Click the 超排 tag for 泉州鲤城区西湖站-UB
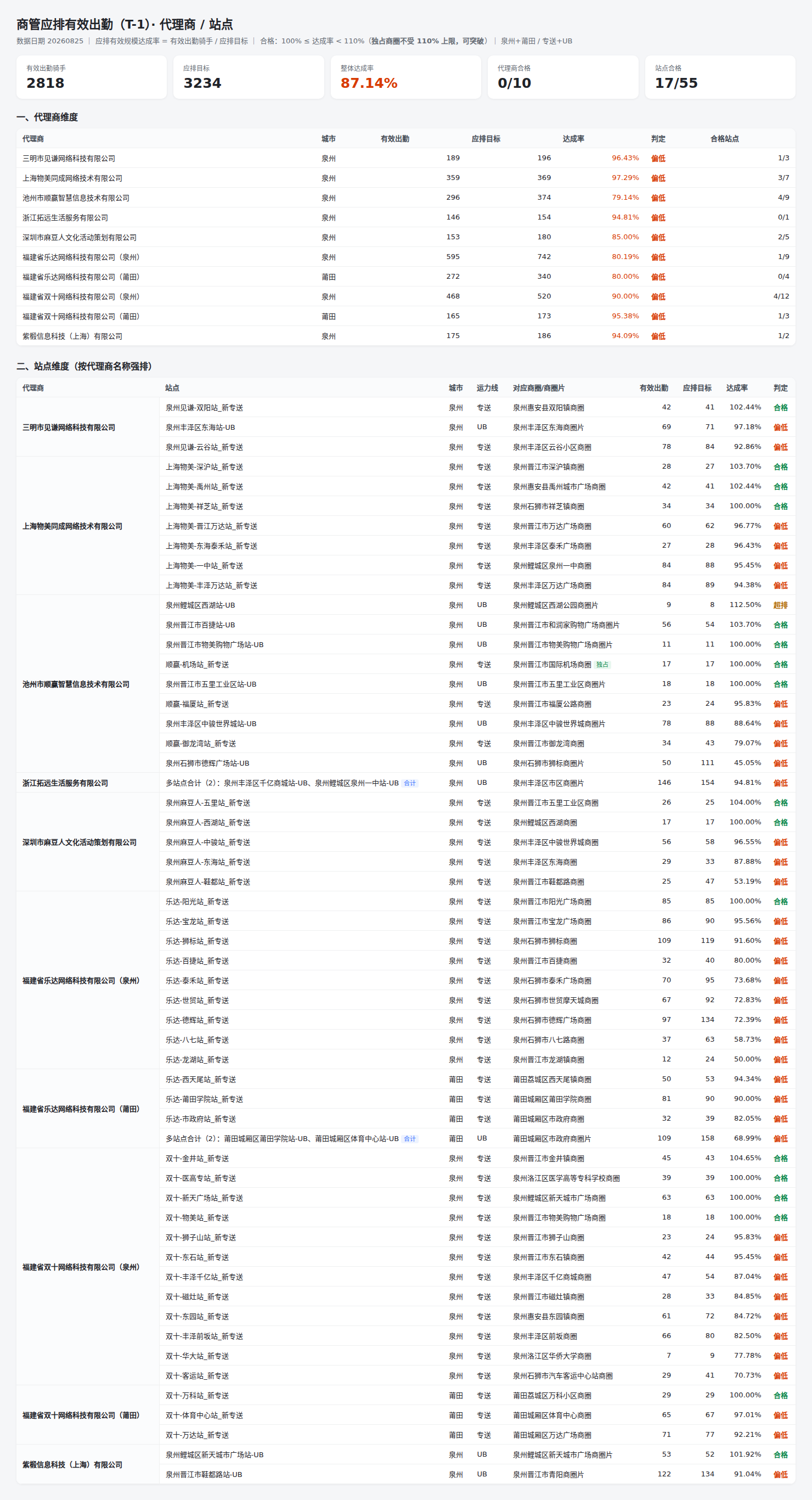The image size is (812, 1500). 781,605
